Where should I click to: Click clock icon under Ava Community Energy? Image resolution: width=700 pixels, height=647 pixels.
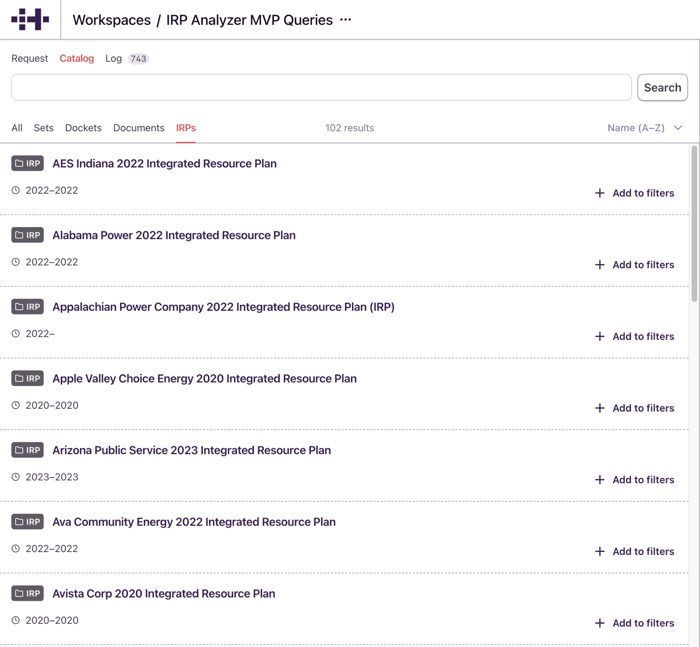tap(16, 549)
